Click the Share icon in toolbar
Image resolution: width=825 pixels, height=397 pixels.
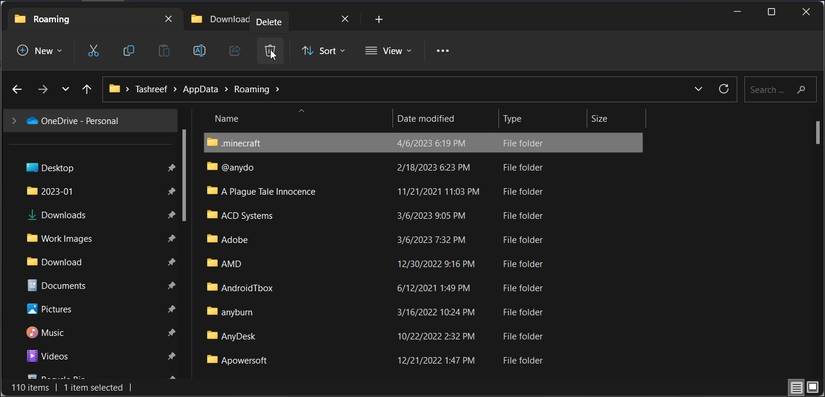coord(234,51)
